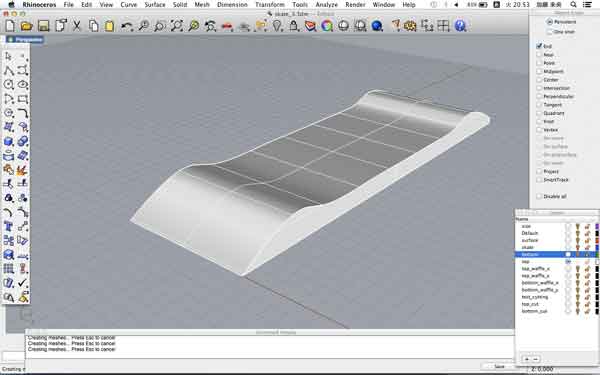Click the New document icon

point(10,26)
